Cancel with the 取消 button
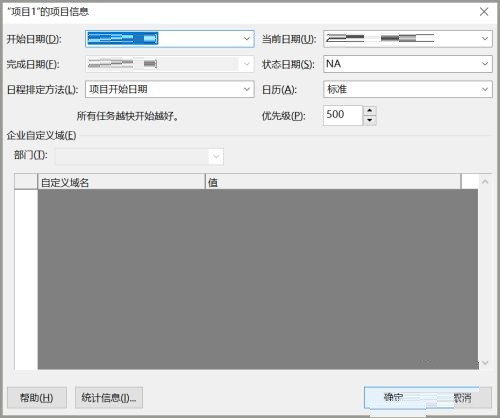 point(462,397)
